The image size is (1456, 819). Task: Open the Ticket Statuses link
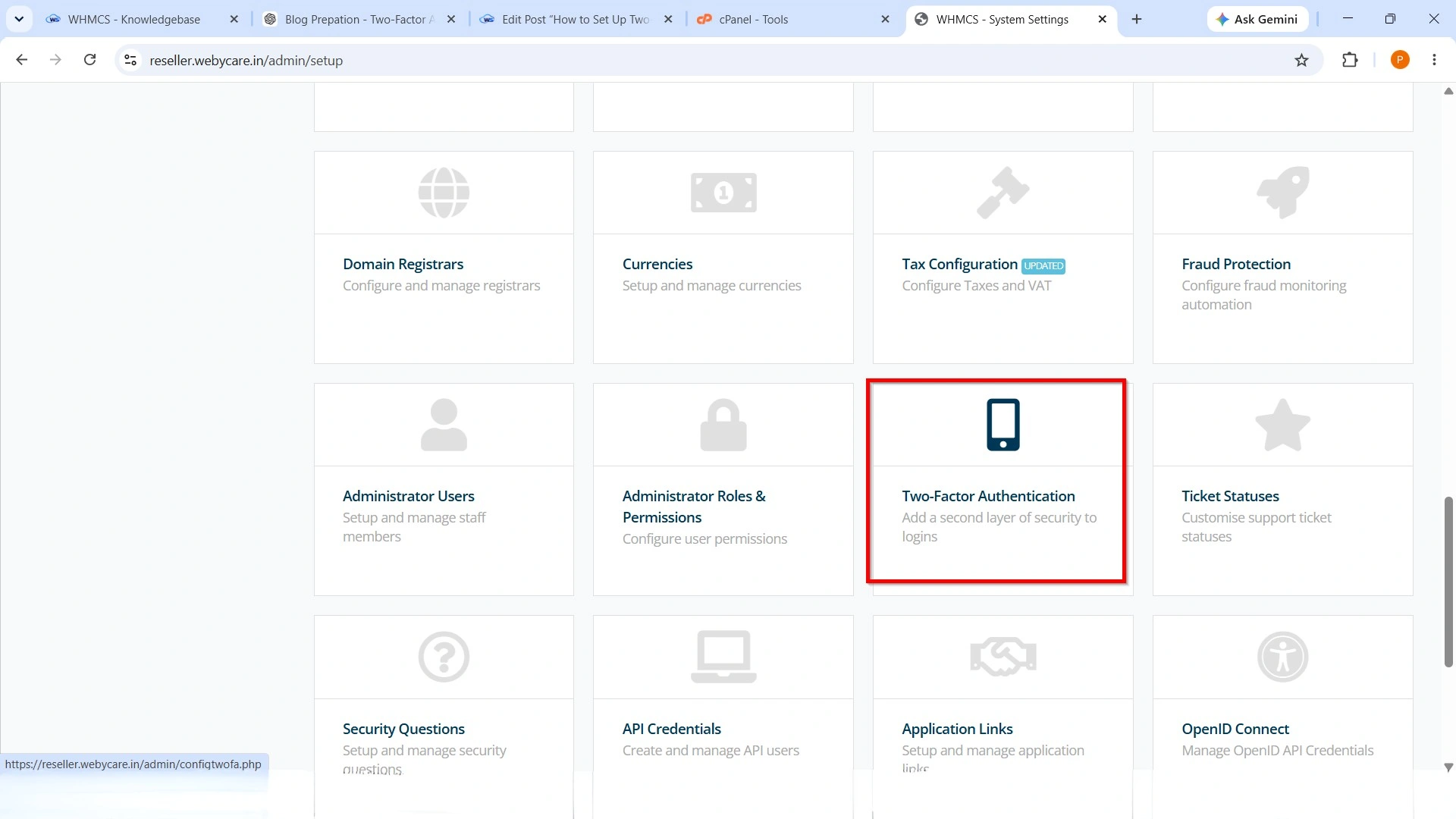[1230, 496]
